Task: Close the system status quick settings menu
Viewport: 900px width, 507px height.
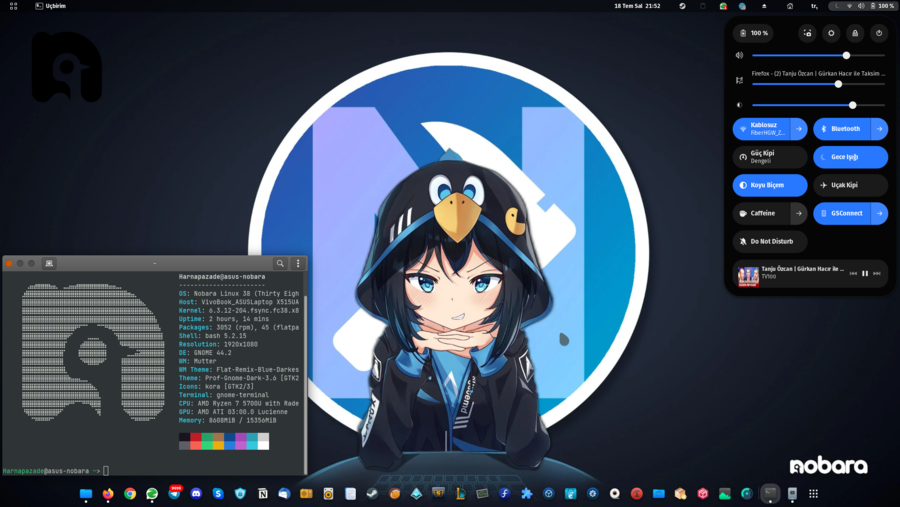Action: point(863,6)
